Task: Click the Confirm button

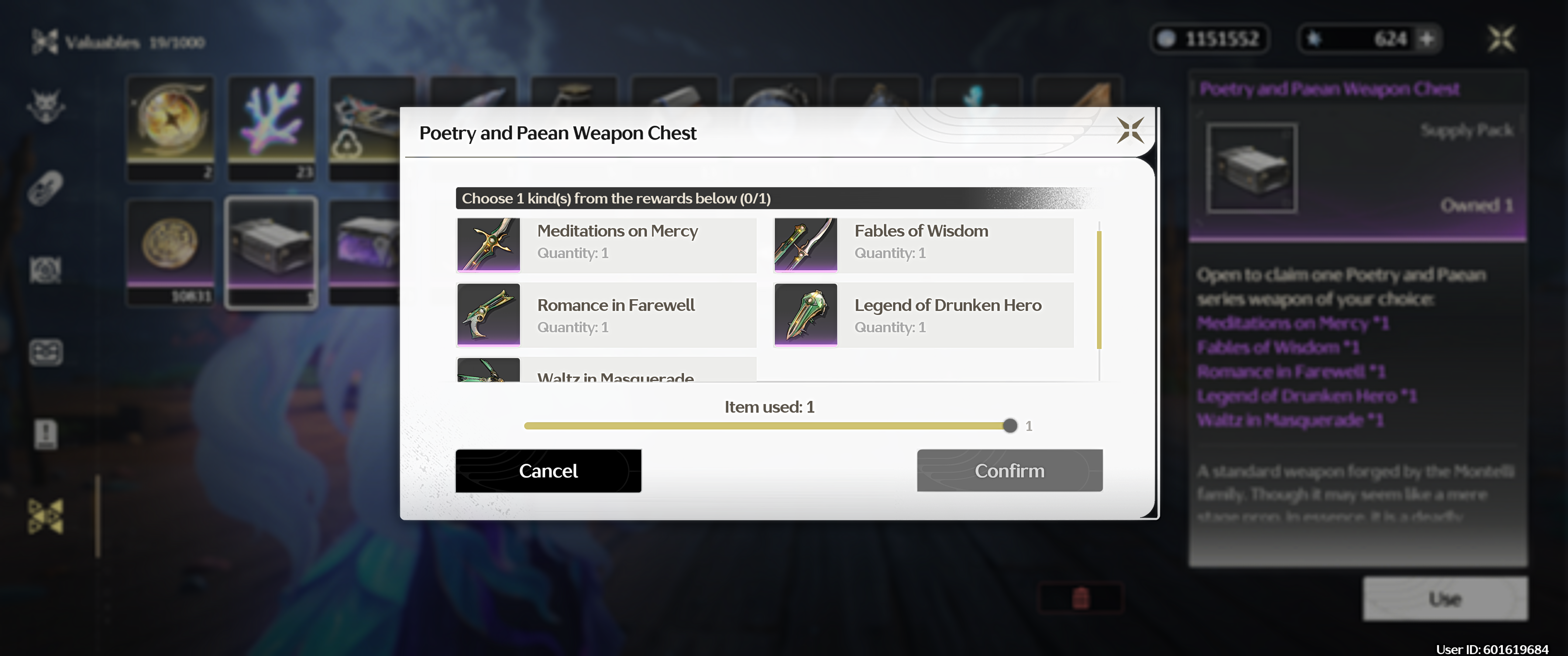Action: (x=1009, y=470)
